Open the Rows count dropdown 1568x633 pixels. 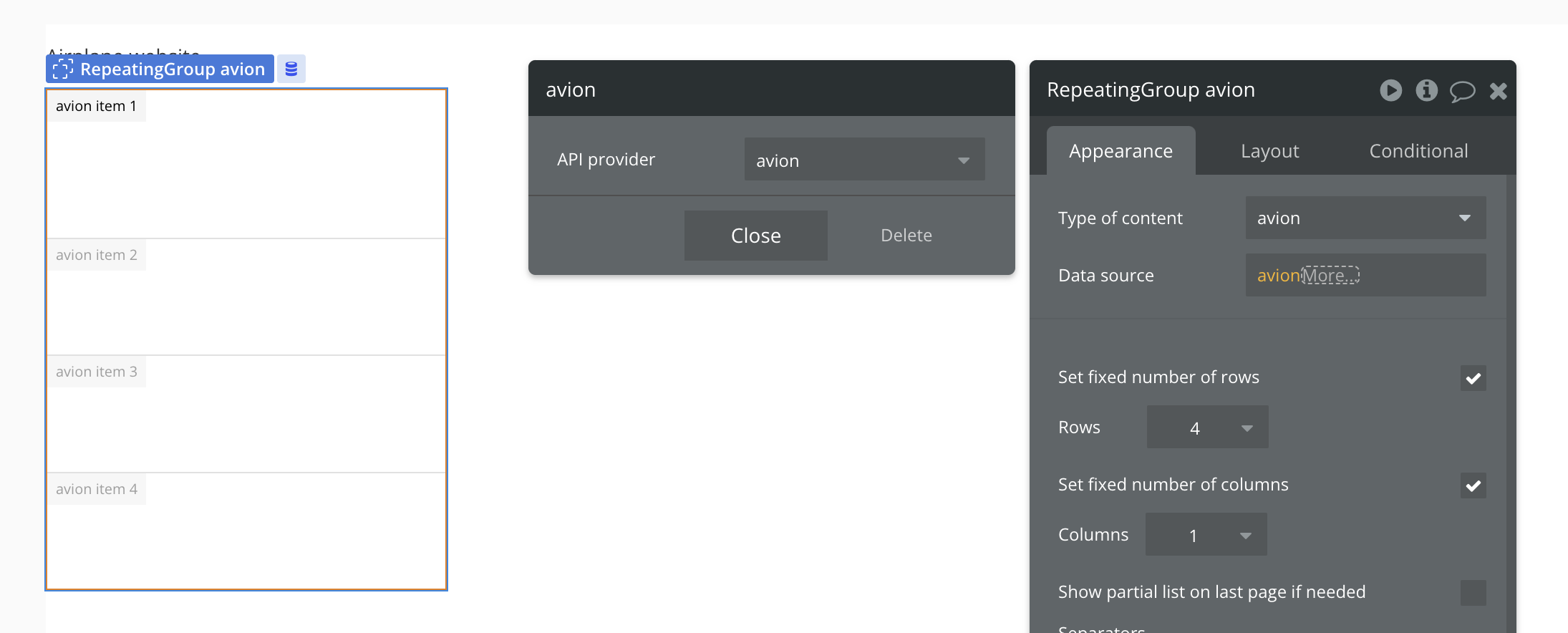tap(1207, 427)
